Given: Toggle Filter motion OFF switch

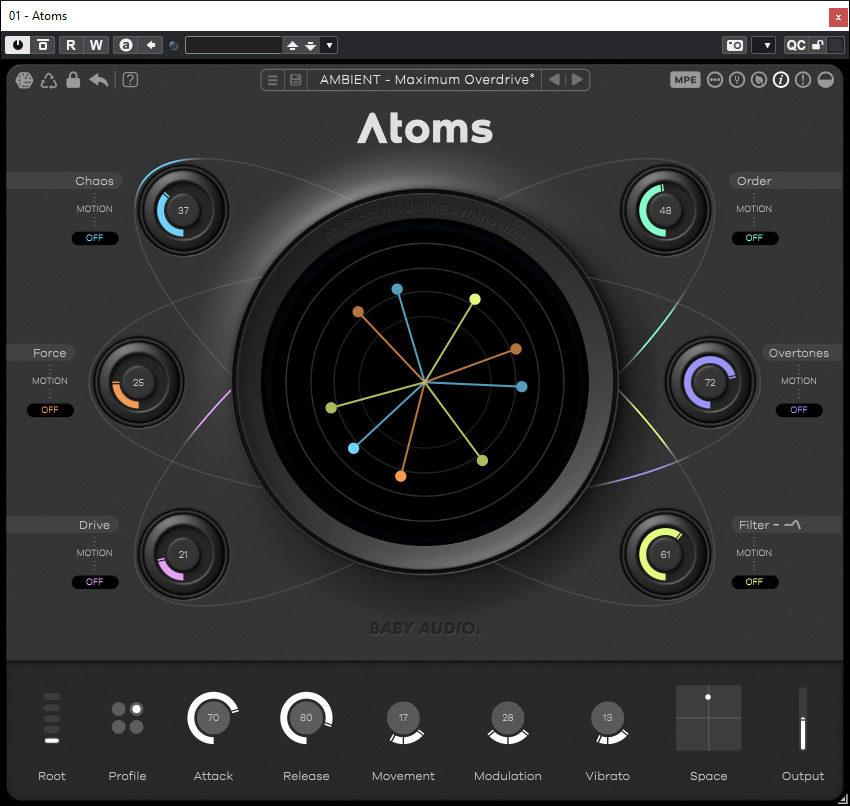Looking at the screenshot, I should click(x=754, y=582).
